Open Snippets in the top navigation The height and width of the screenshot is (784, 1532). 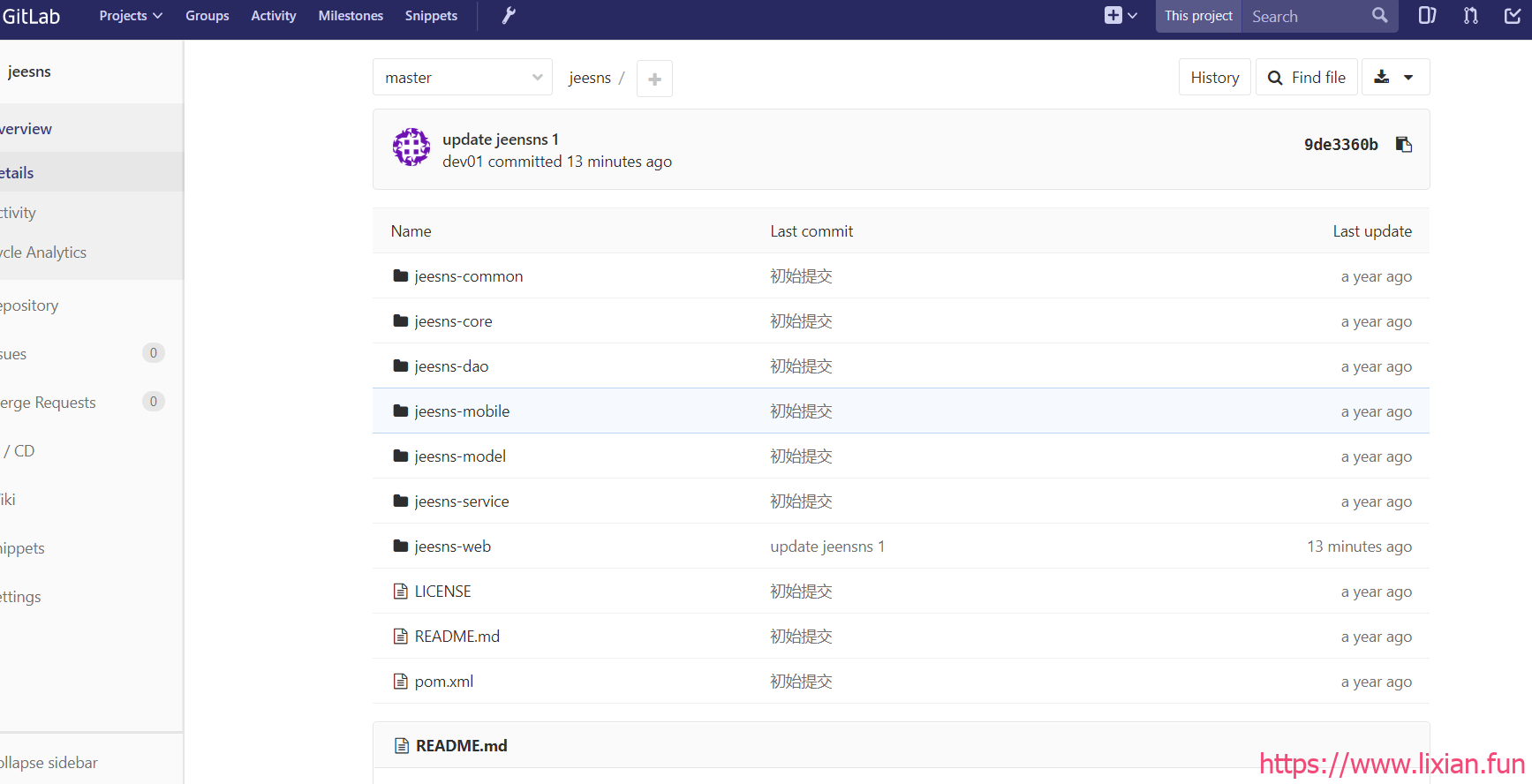pos(431,16)
